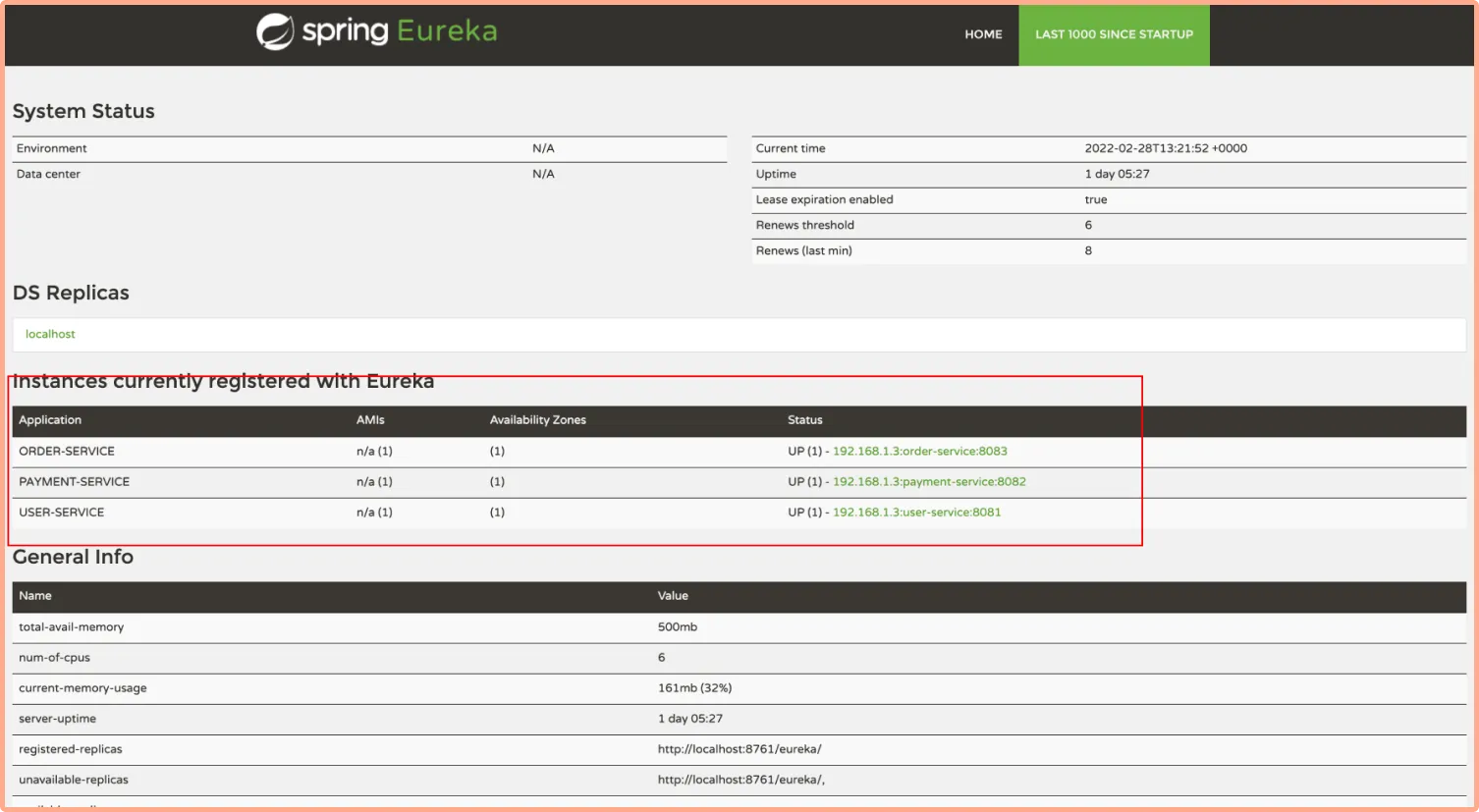The image size is (1479, 812).
Task: Click the Renews (last min) label
Action: (804, 250)
